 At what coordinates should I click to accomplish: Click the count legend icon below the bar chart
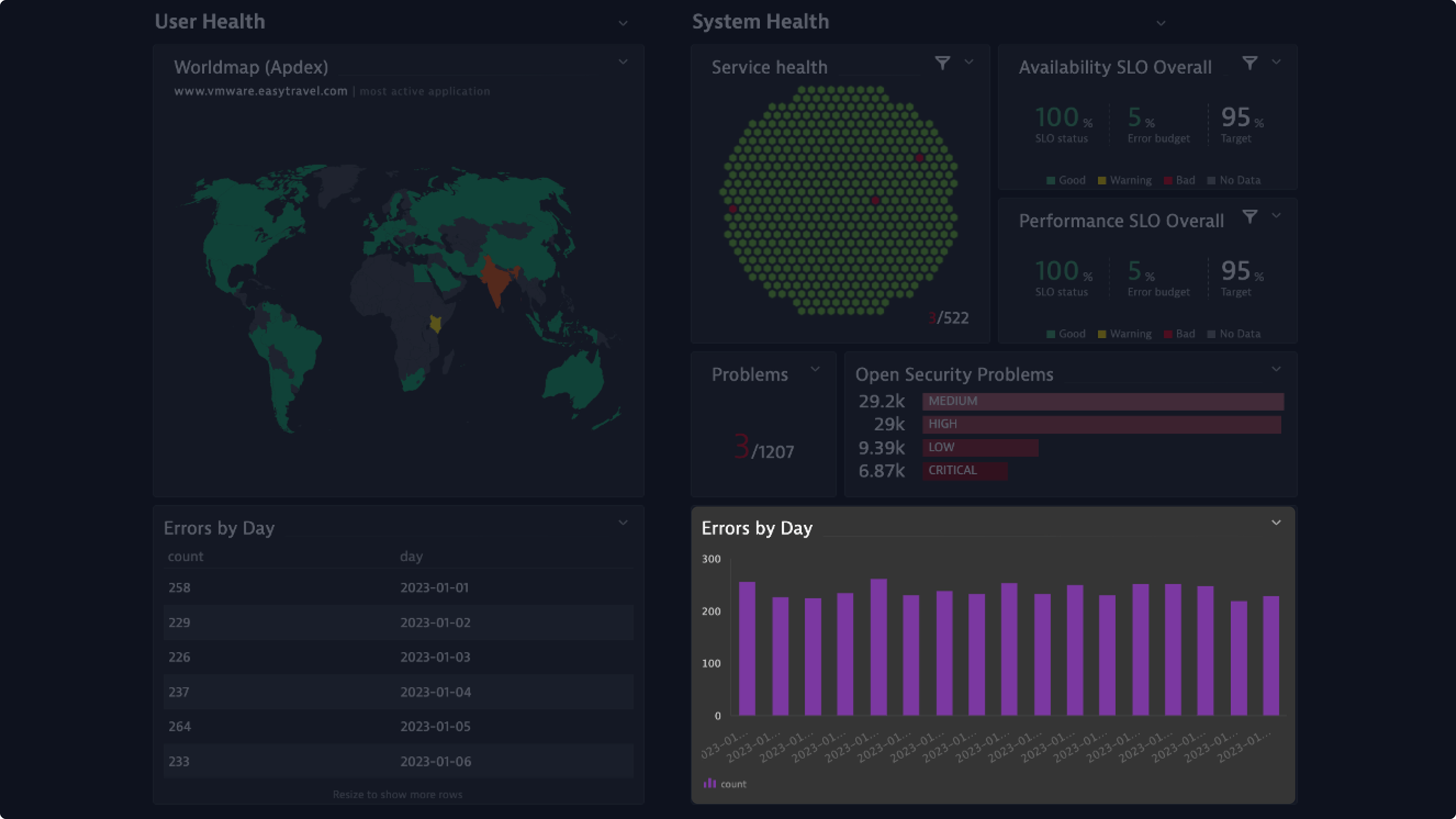click(x=710, y=783)
